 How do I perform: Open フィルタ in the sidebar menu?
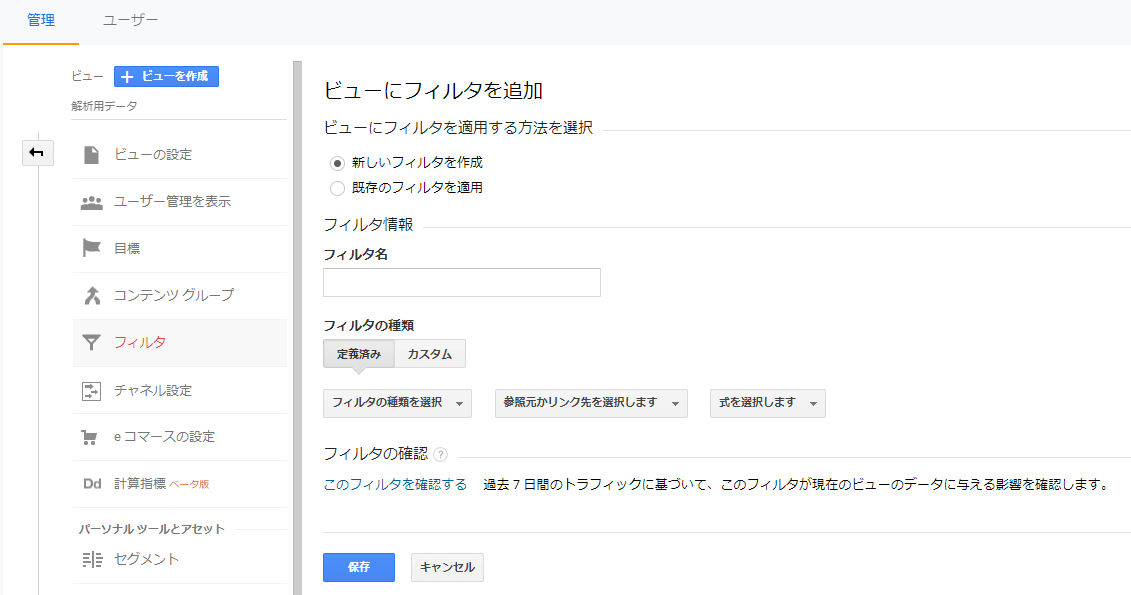click(x=180, y=343)
